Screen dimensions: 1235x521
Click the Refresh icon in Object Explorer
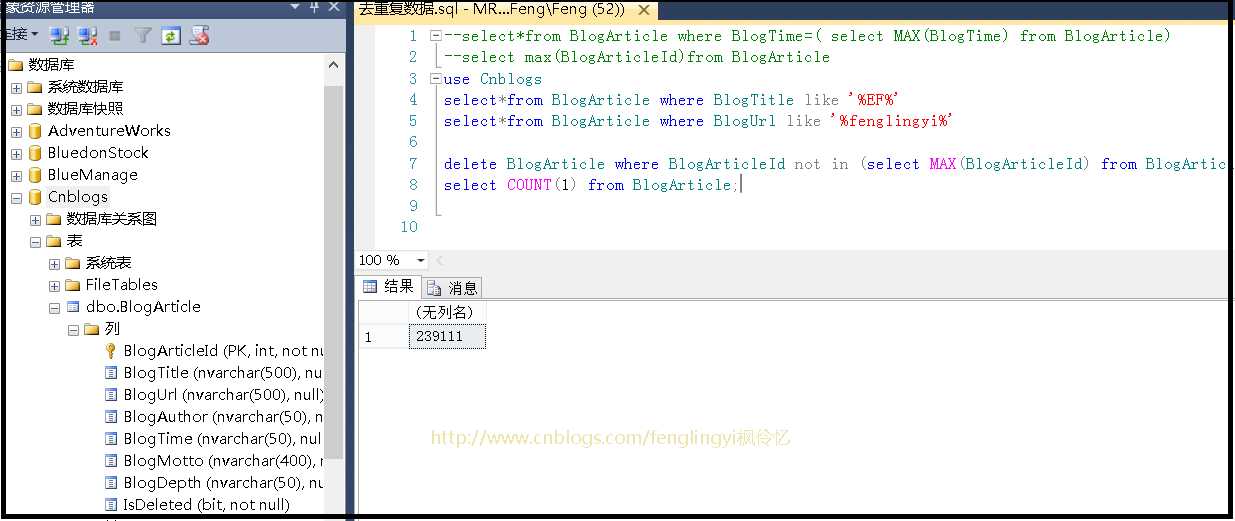(x=171, y=35)
